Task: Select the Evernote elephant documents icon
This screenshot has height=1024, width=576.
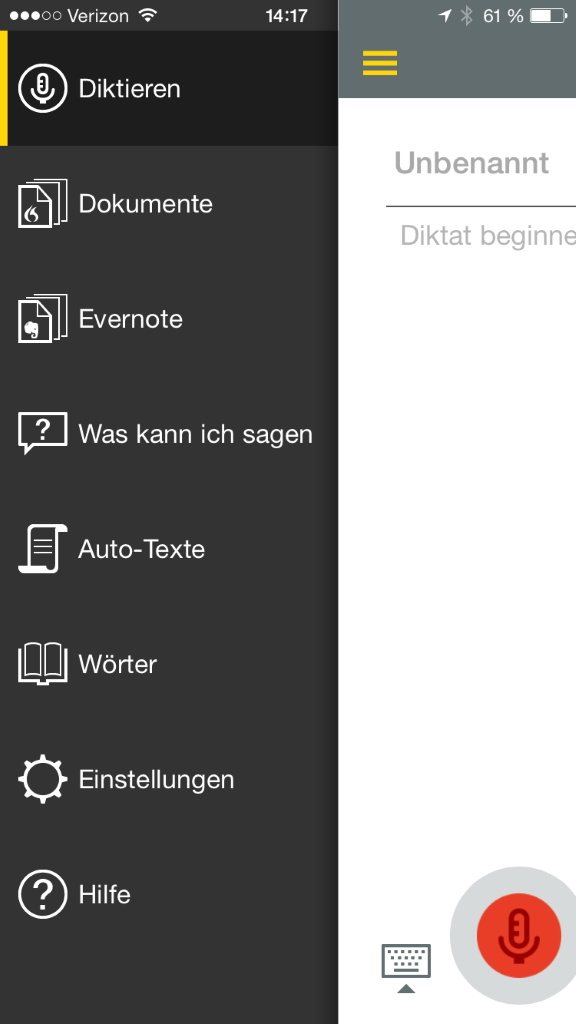Action: (42, 319)
